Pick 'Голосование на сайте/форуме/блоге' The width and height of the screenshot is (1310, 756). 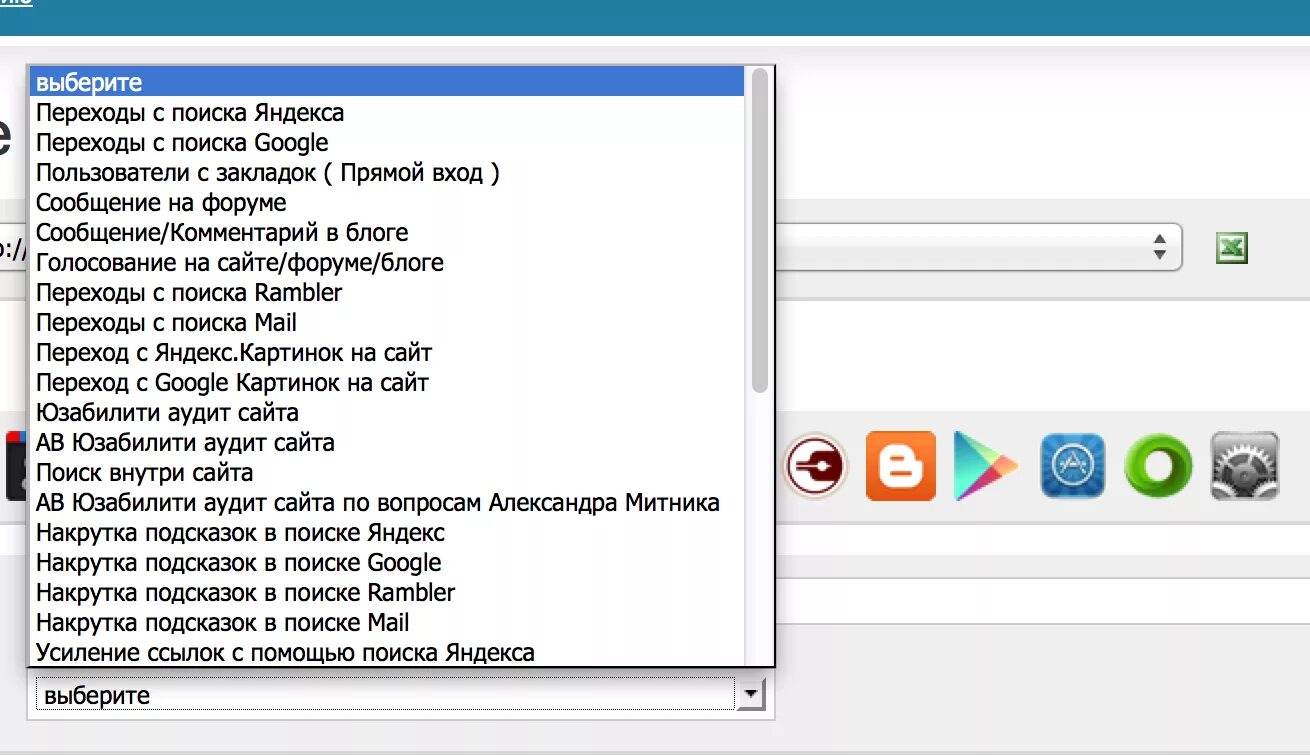(387, 262)
